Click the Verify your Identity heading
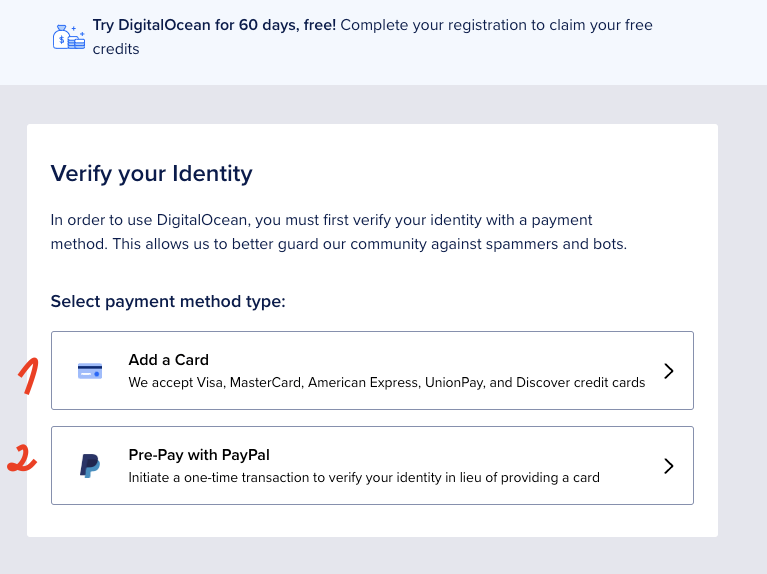Screen dimensions: 767x574 click(x=151, y=174)
